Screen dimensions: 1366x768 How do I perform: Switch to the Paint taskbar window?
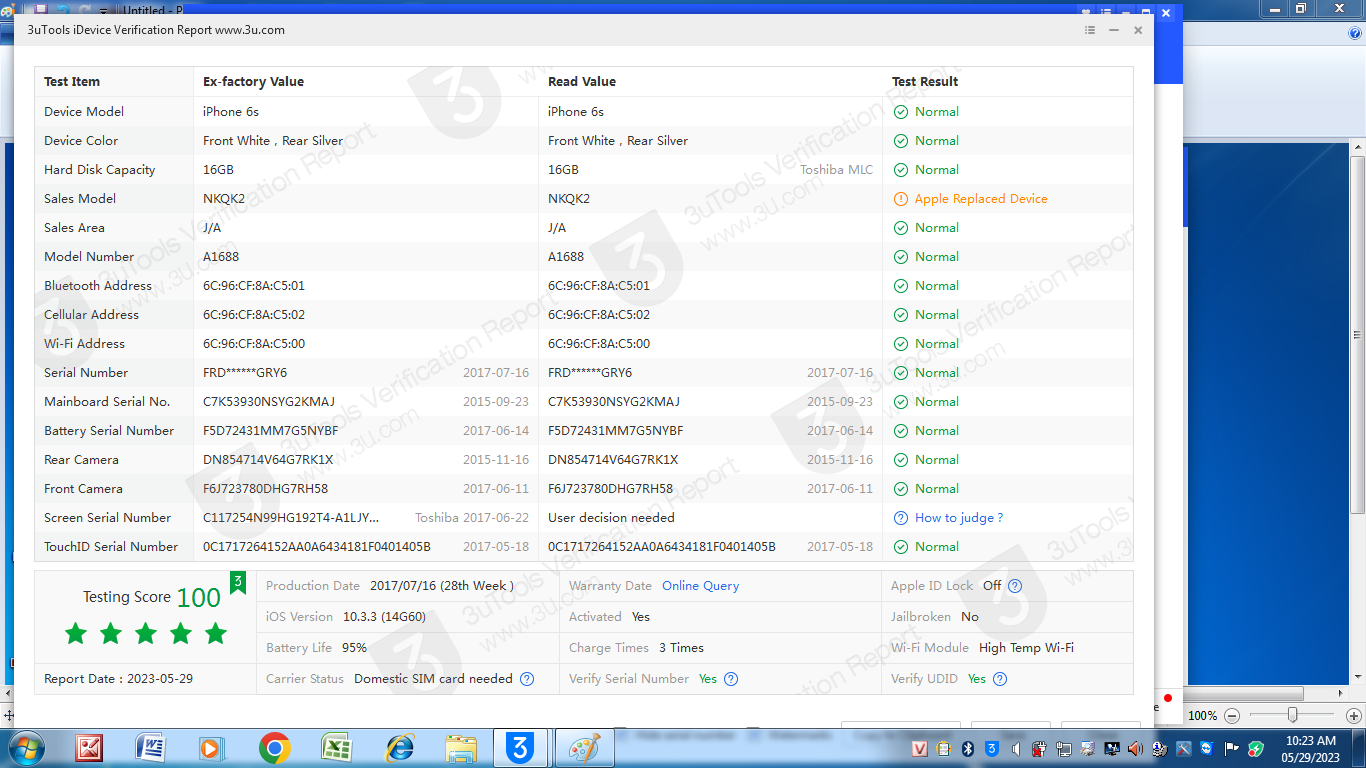coord(584,748)
